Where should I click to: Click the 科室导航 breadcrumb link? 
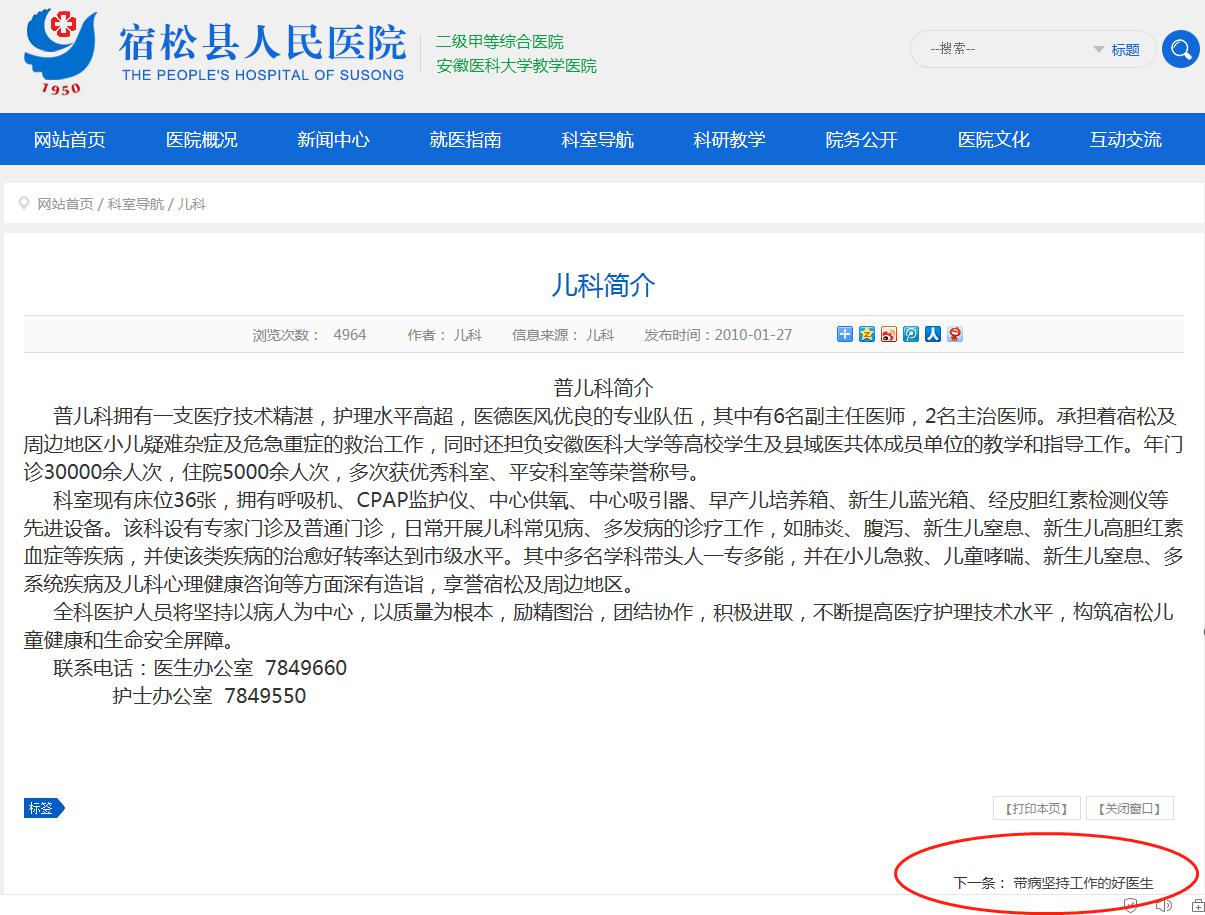[x=135, y=204]
